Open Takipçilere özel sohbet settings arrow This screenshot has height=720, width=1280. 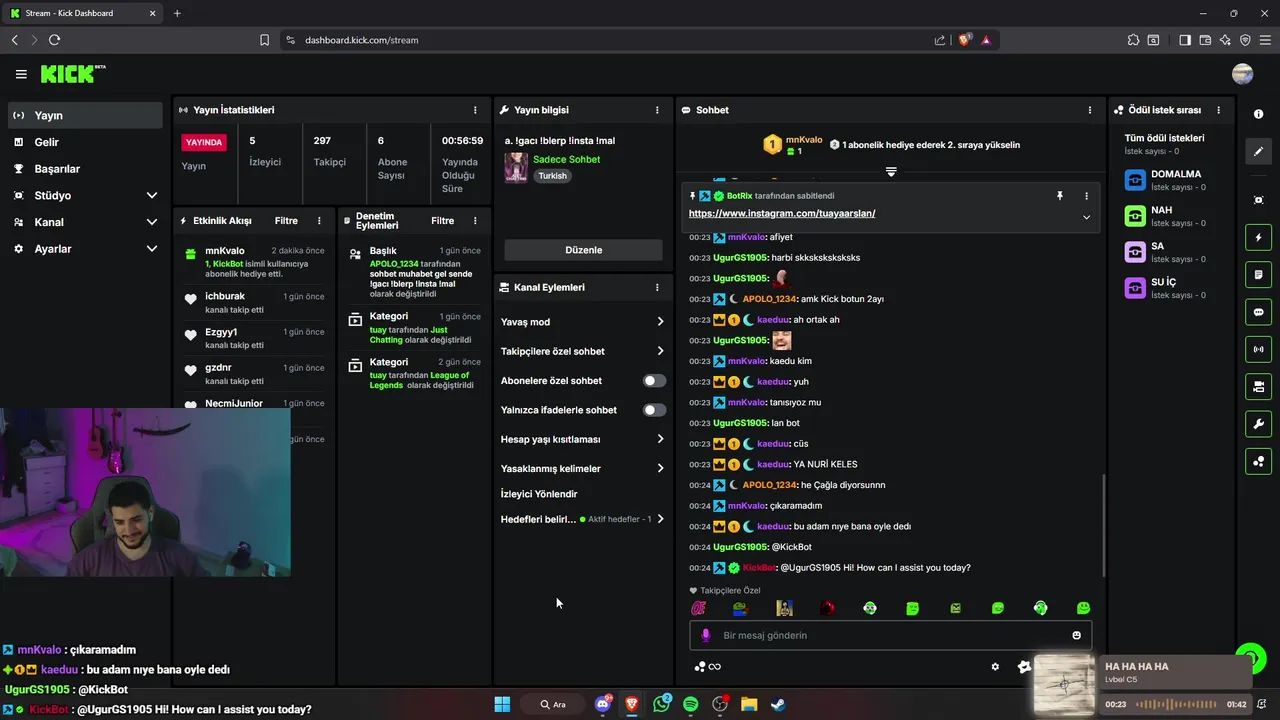coord(660,351)
